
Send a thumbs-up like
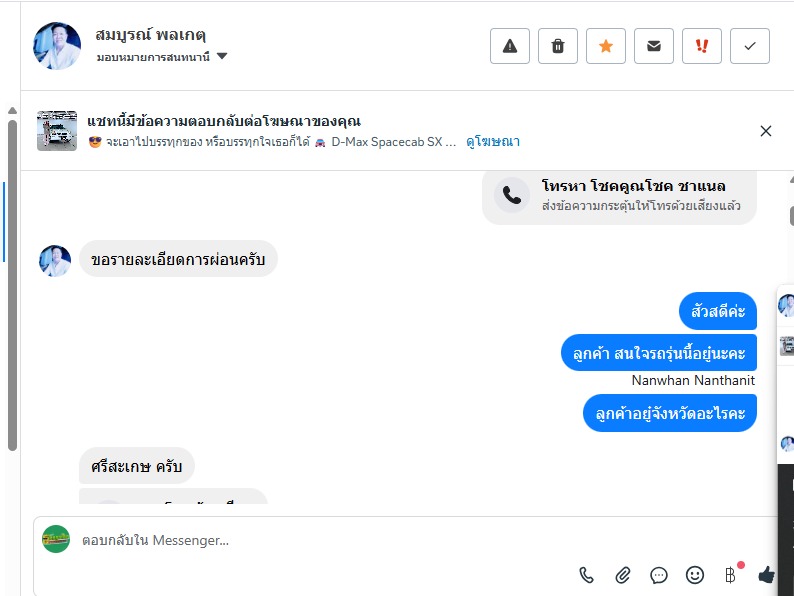(x=767, y=575)
